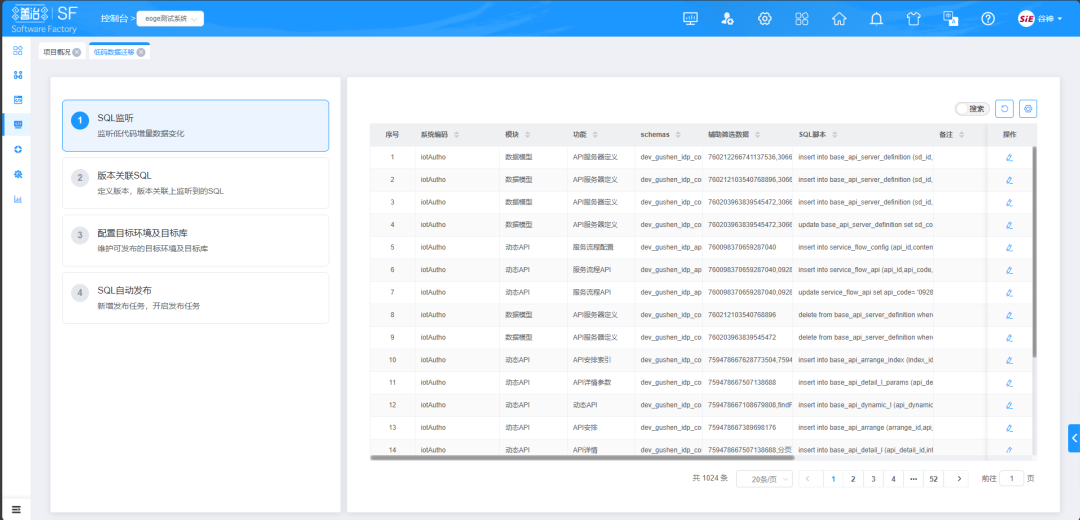Sort the table by 模块 column
Viewport: 1080px width, 520px height.
click(517, 134)
